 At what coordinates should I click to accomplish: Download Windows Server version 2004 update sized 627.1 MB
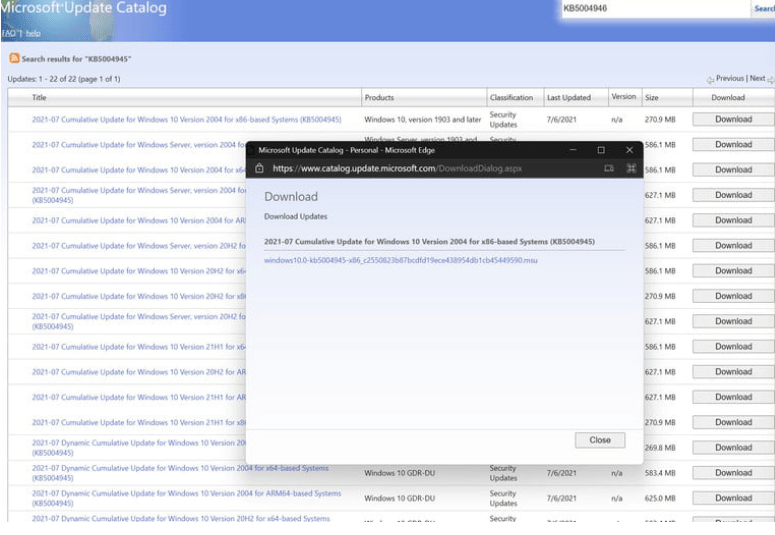click(733, 195)
